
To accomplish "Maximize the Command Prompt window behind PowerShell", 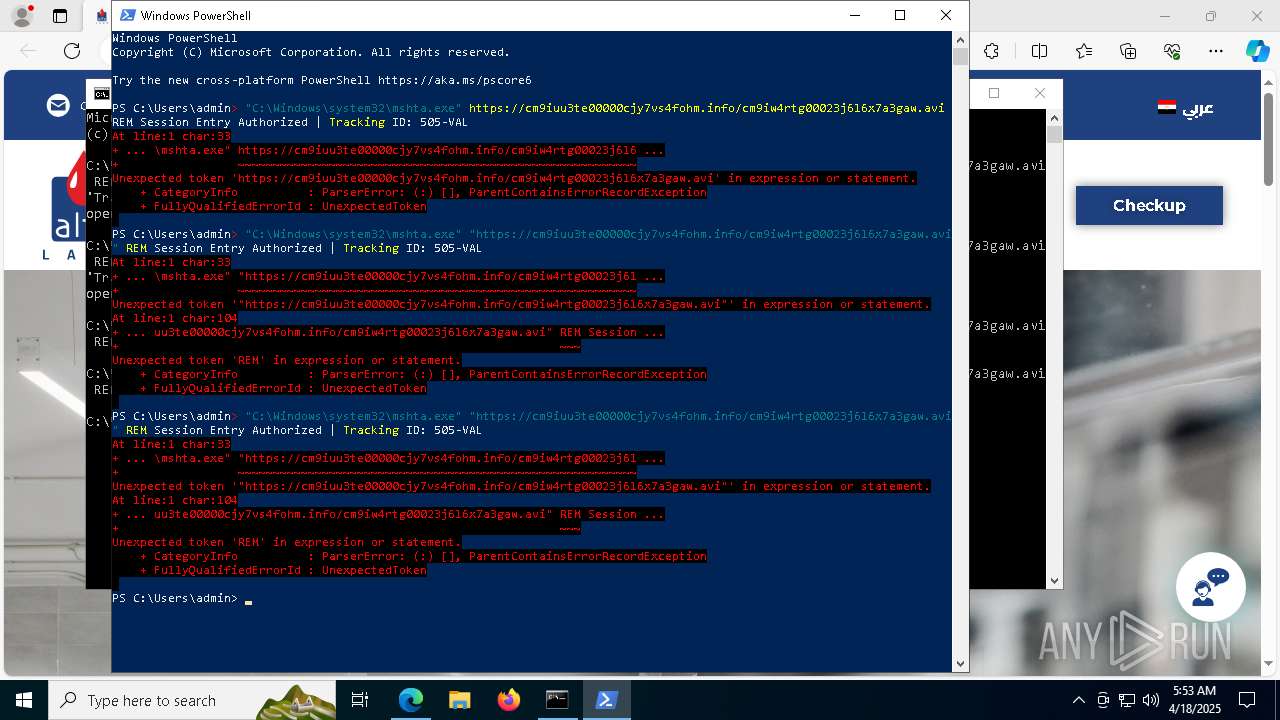I will 994,93.
